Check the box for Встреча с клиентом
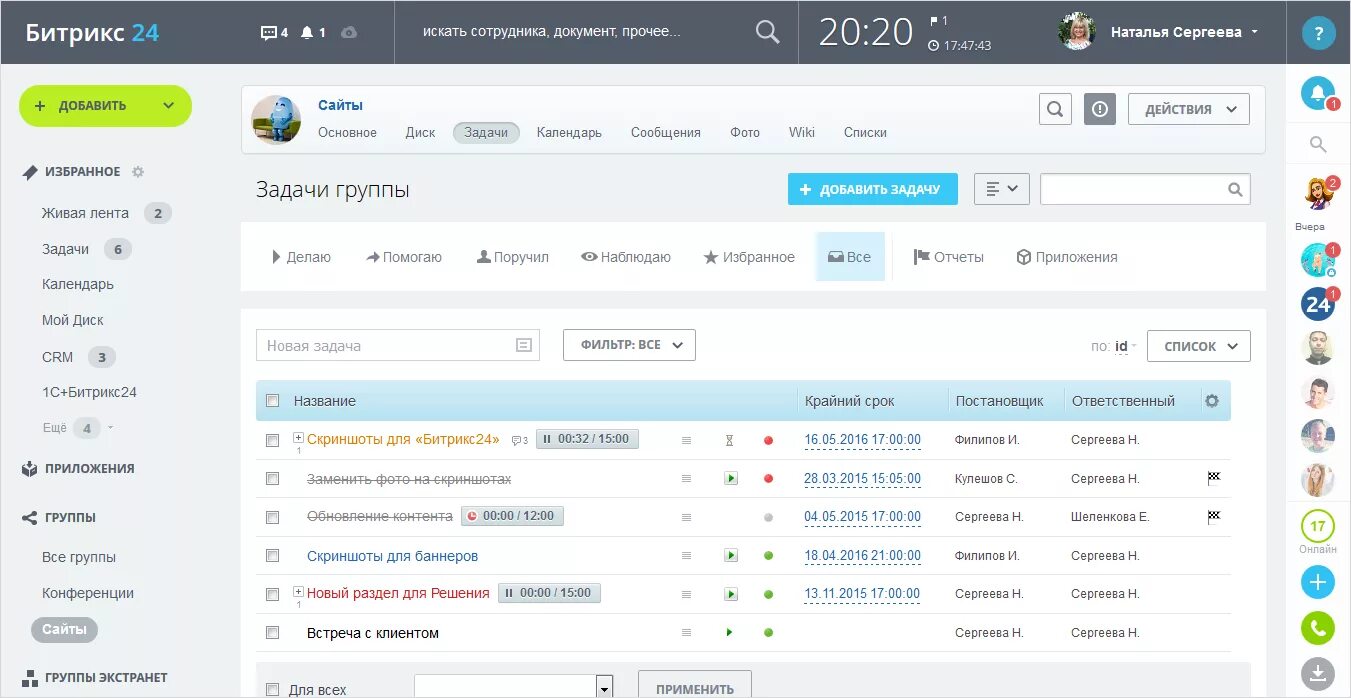 pos(272,632)
